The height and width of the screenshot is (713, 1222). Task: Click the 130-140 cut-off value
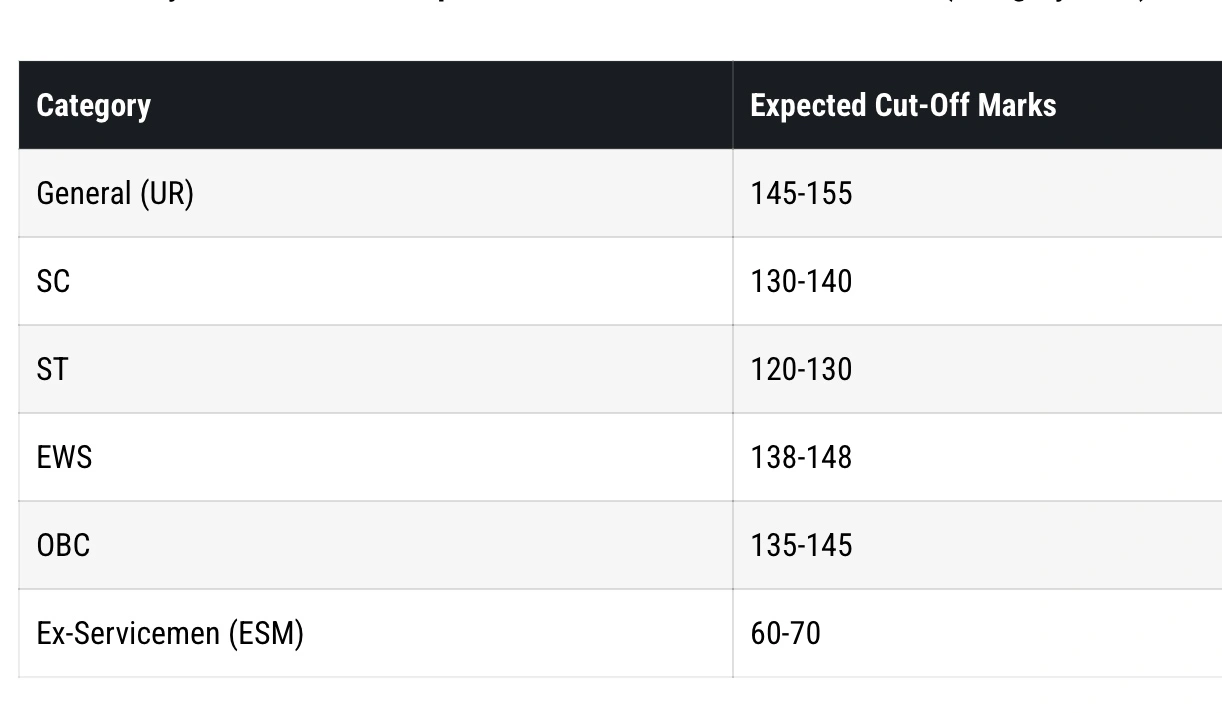point(801,281)
